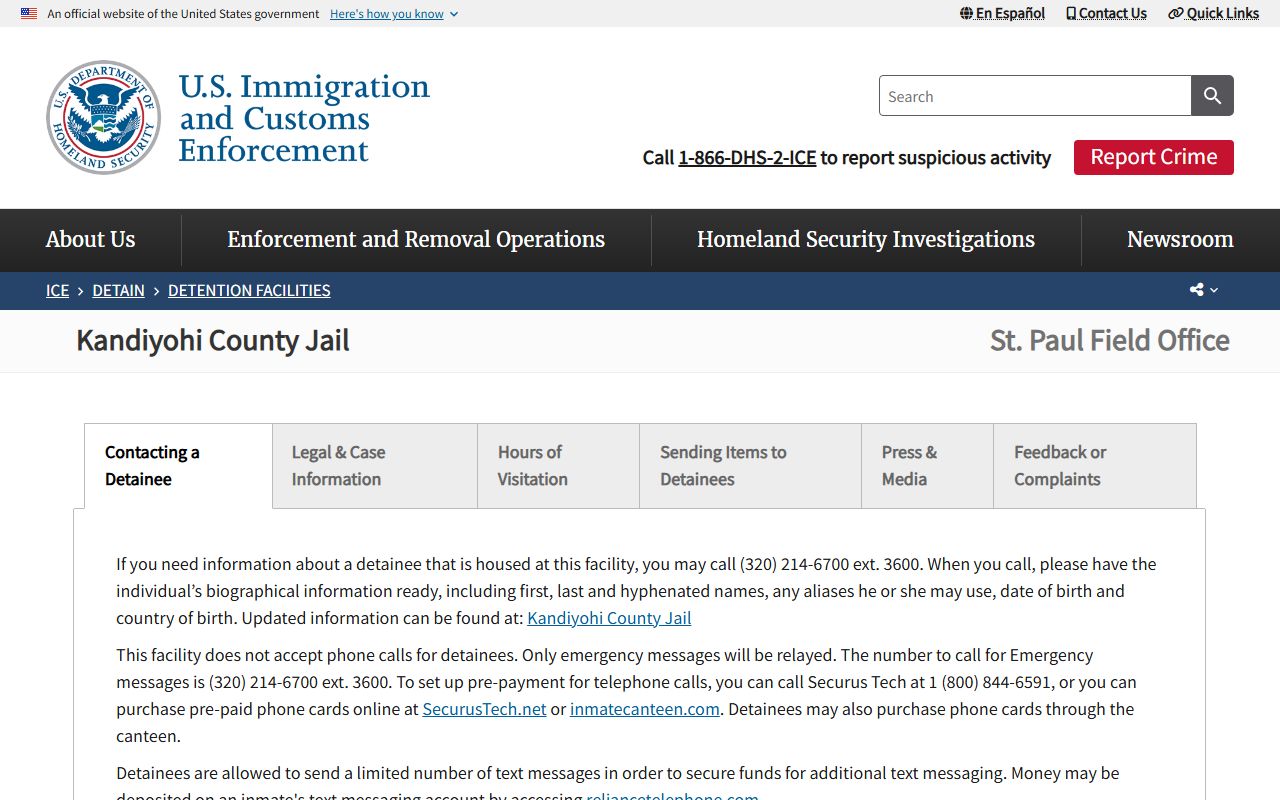This screenshot has width=1280, height=800.
Task: Click the magnifying glass search button
Action: click(1212, 96)
